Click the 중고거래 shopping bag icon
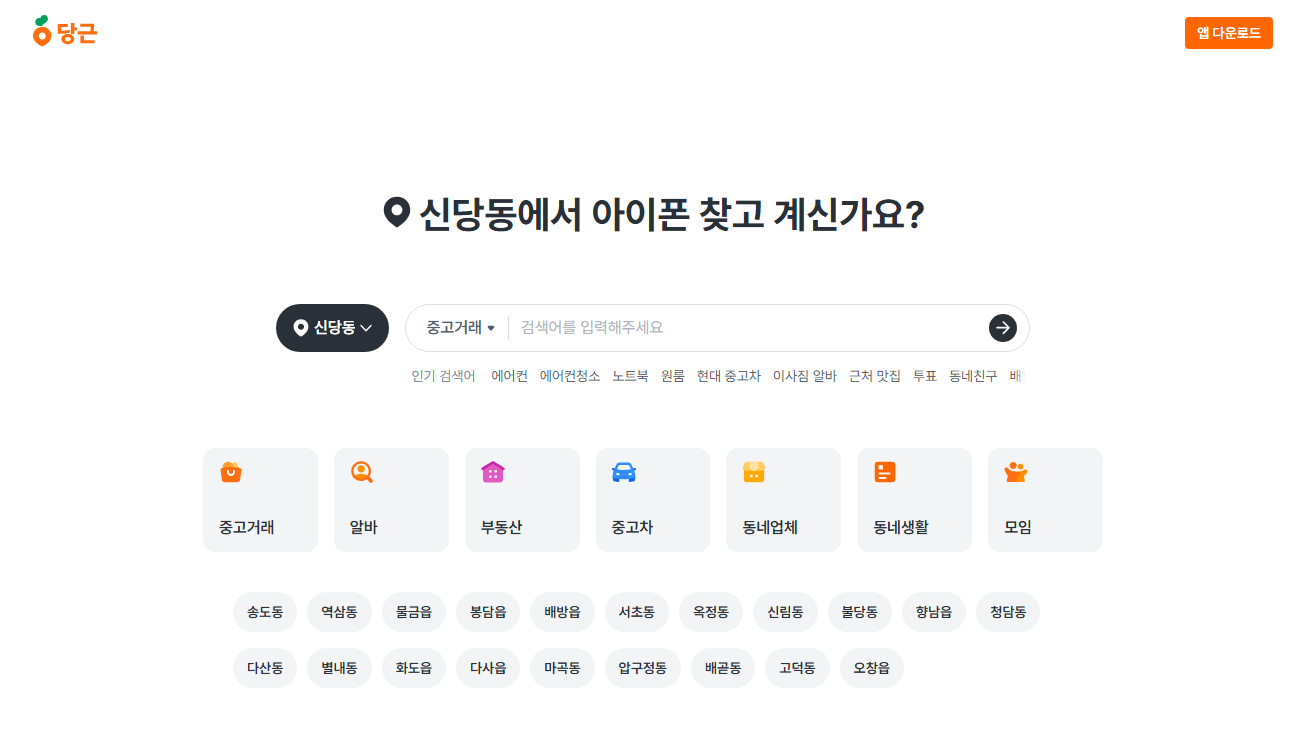 [x=231, y=472]
